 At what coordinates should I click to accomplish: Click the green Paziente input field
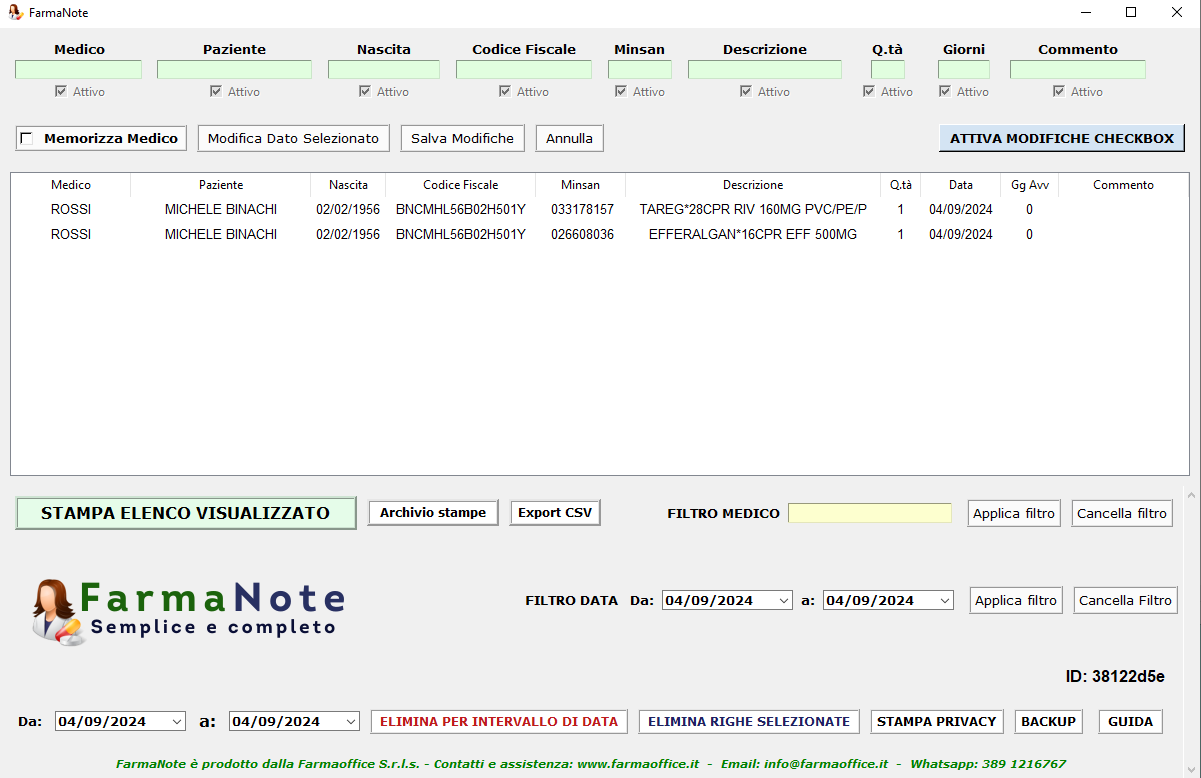point(234,70)
